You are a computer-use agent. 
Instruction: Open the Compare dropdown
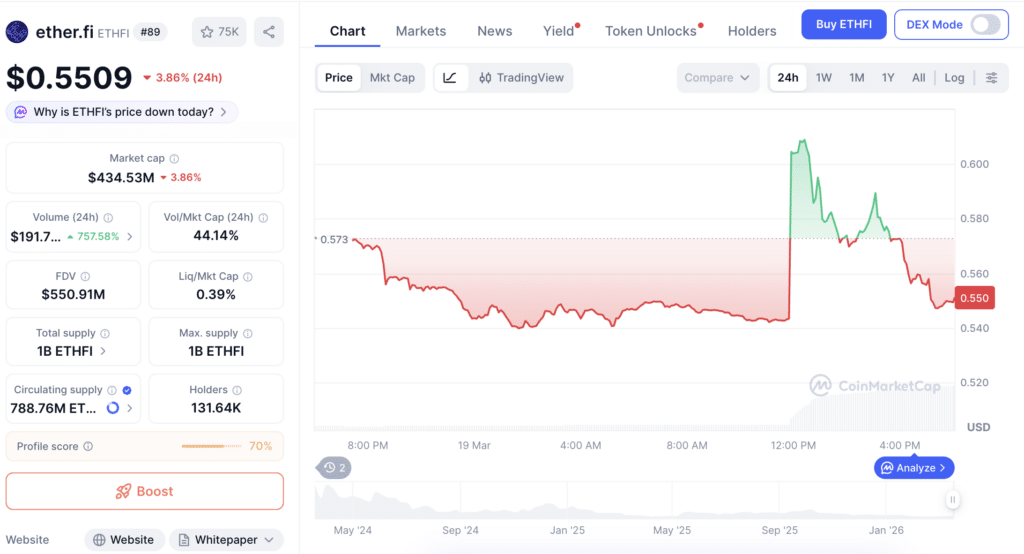pos(717,78)
